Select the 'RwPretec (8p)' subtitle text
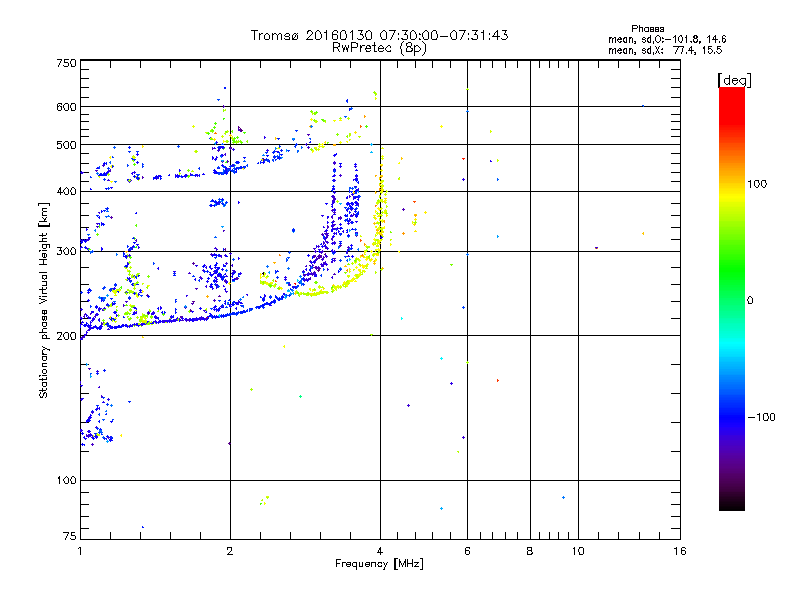This screenshot has height=600, width=800. coord(379,48)
